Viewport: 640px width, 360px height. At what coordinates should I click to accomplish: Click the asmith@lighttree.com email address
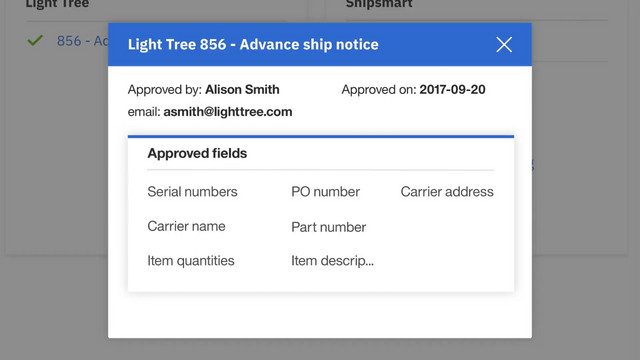(228, 112)
